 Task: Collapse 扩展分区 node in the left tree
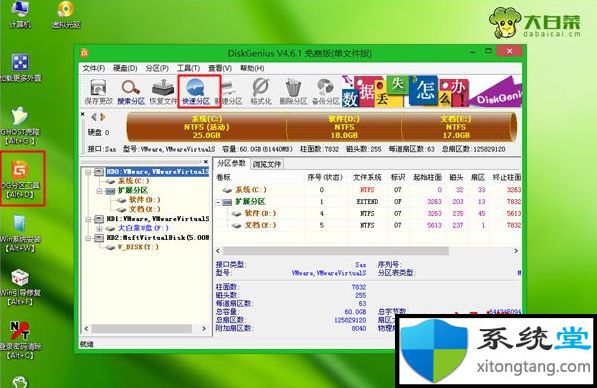coord(99,191)
